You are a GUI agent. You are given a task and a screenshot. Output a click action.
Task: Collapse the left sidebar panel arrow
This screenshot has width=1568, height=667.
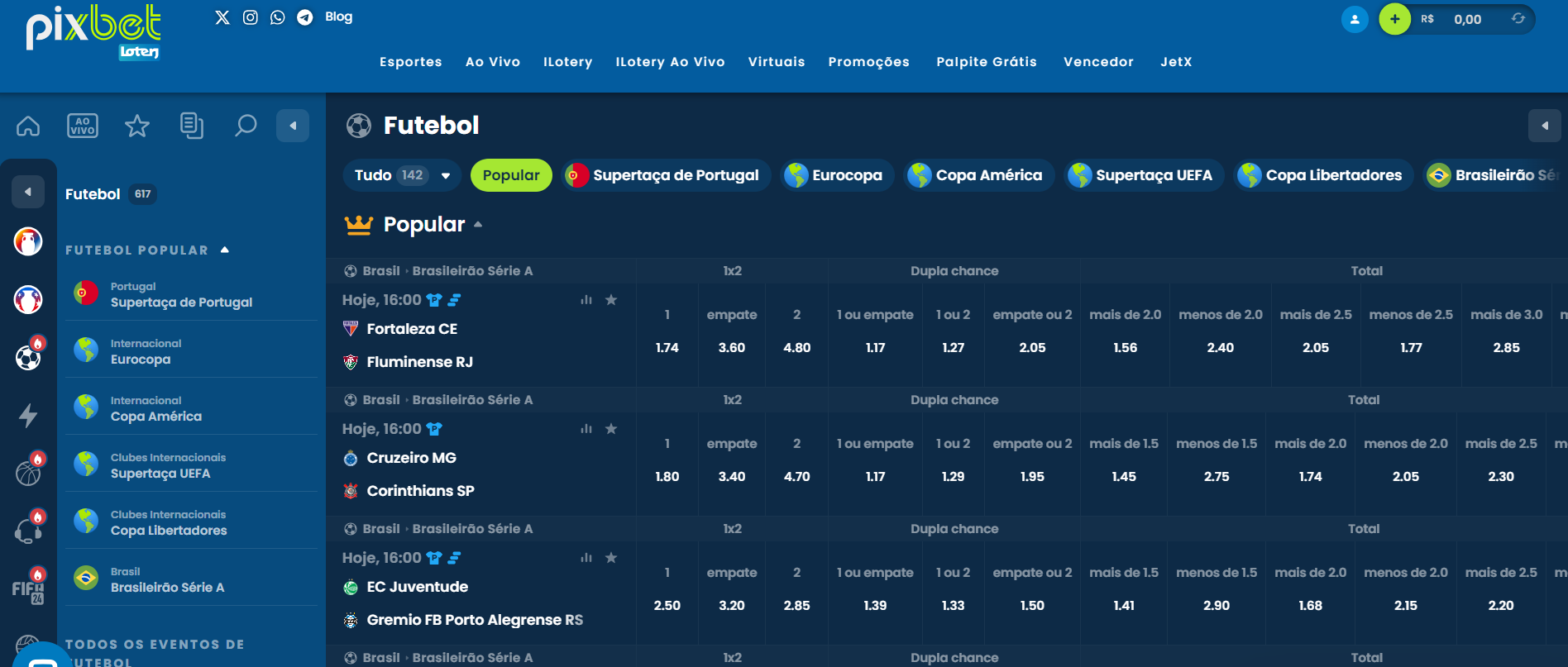(293, 126)
